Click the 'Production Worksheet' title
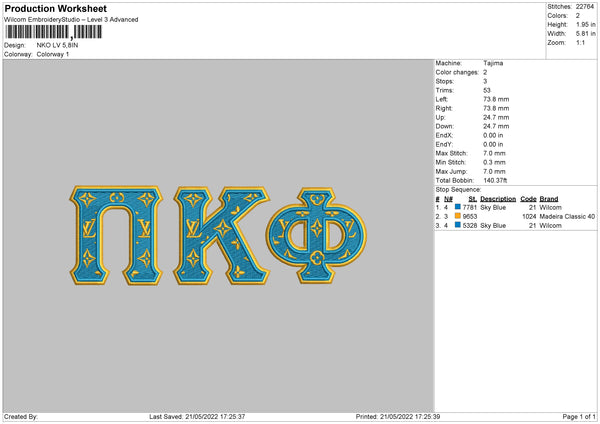Image resolution: width=600 pixels, height=424 pixels. pyautogui.click(x=55, y=8)
